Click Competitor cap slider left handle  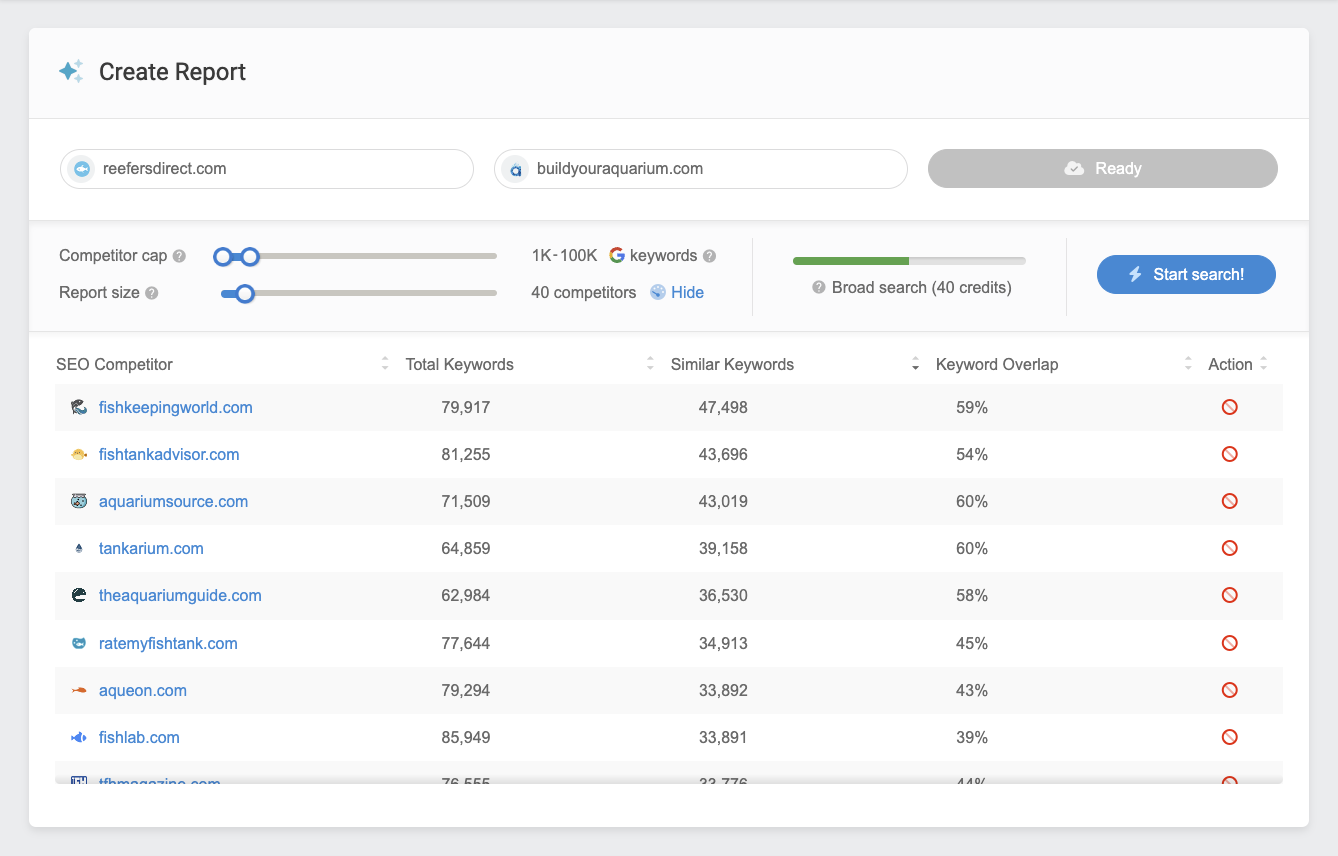click(223, 257)
